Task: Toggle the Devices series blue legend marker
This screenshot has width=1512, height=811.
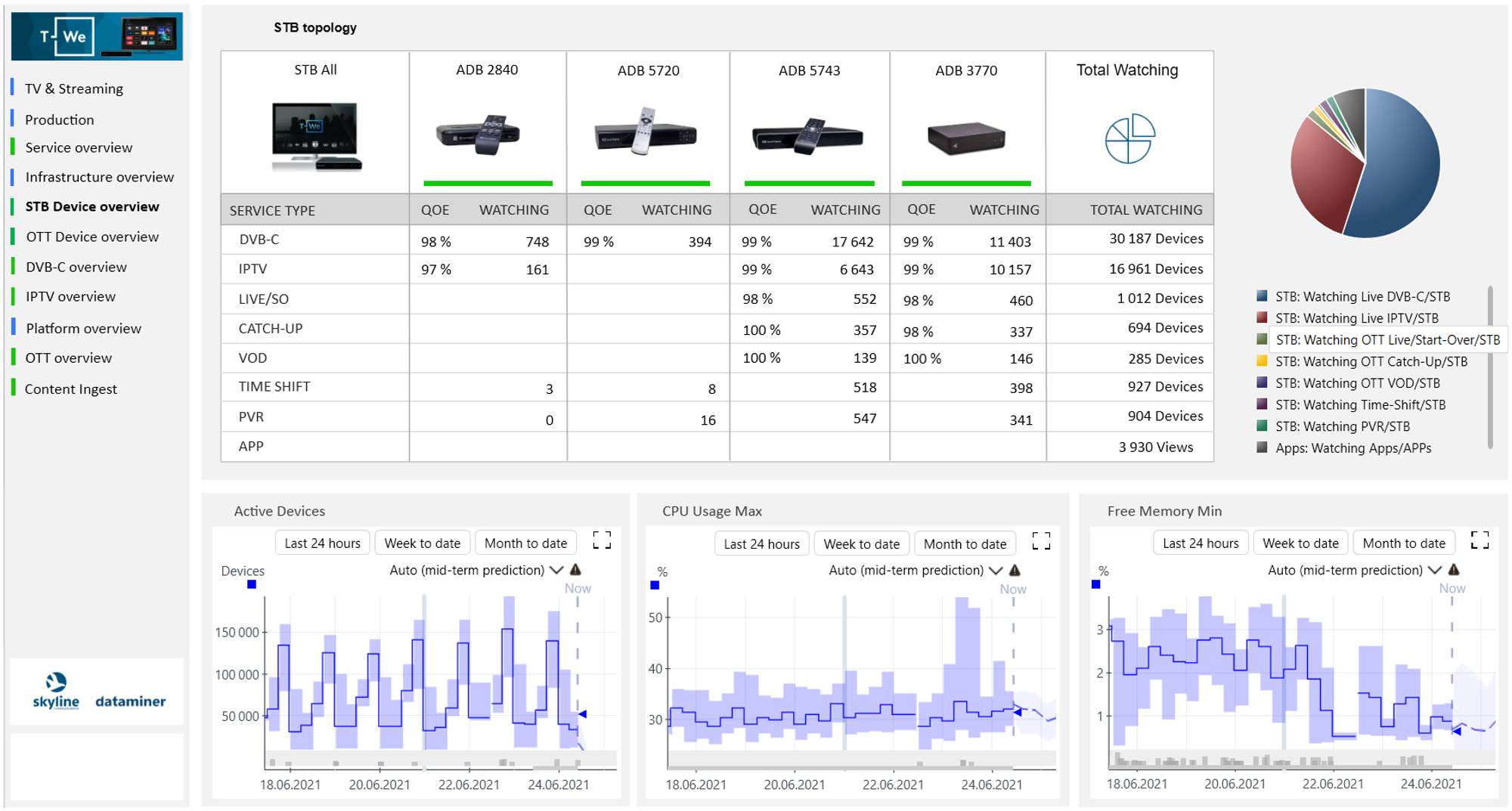Action: pyautogui.click(x=252, y=584)
